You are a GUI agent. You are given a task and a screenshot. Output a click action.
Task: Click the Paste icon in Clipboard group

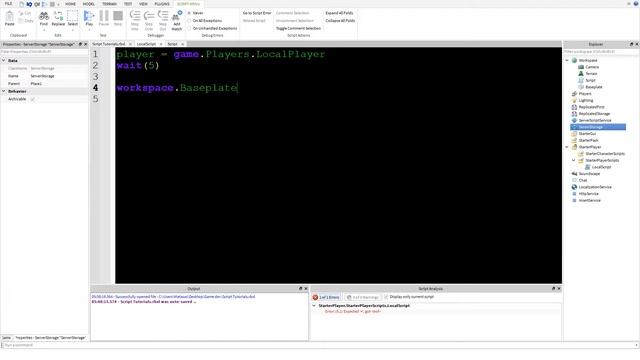coord(9,17)
